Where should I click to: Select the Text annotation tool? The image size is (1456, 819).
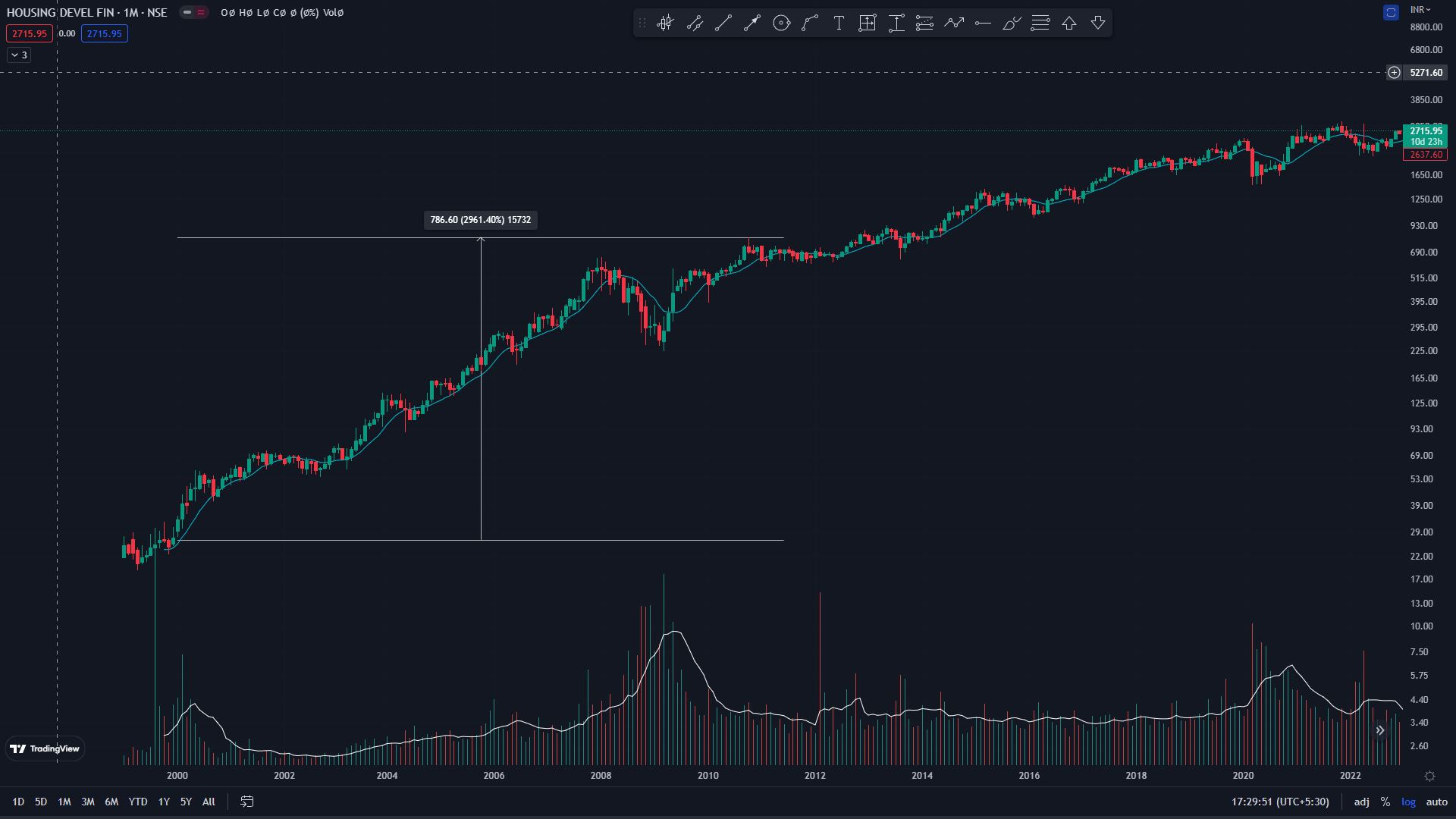click(x=839, y=24)
